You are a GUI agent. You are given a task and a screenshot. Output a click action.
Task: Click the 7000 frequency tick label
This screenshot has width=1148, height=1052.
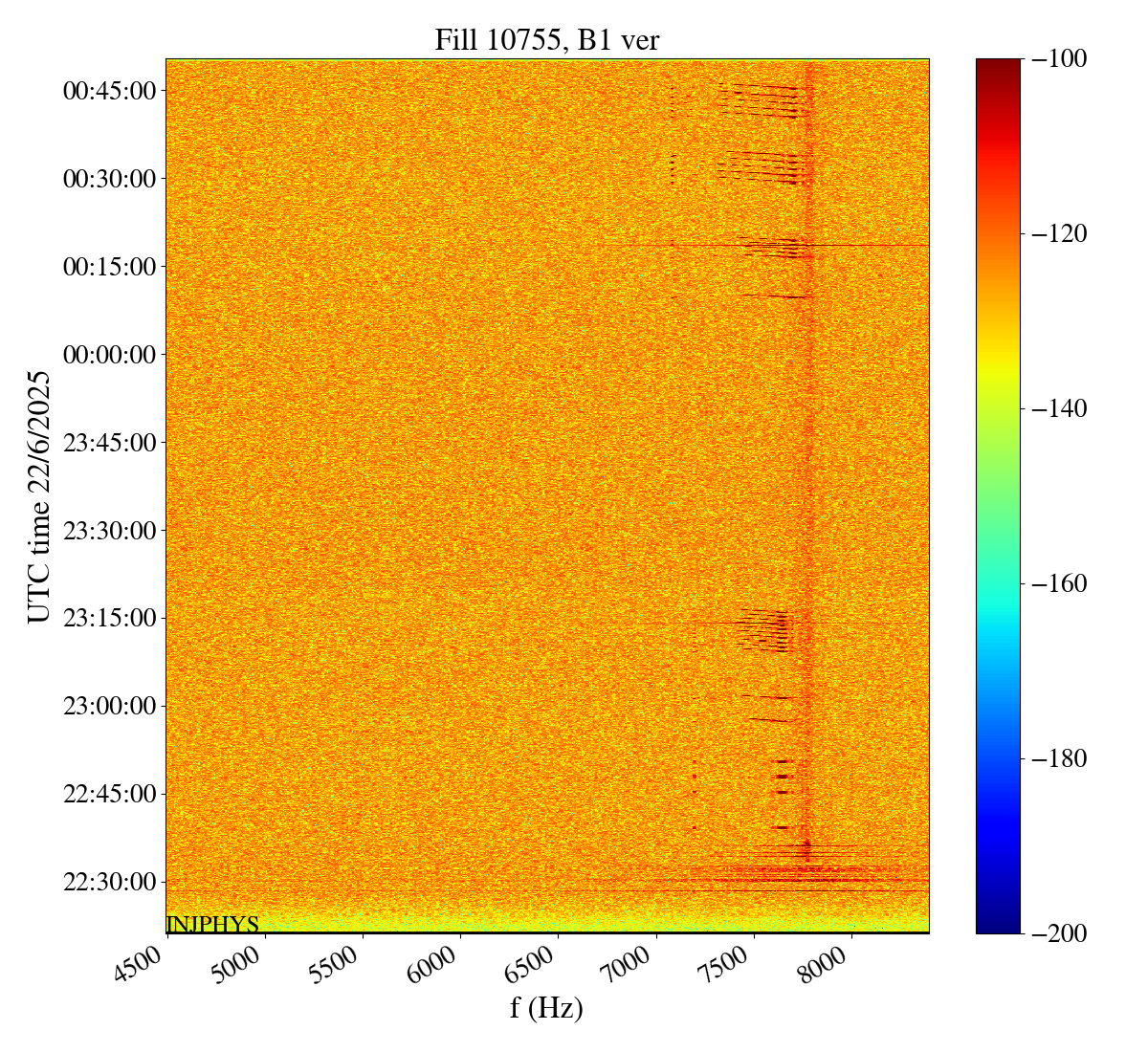[633, 966]
